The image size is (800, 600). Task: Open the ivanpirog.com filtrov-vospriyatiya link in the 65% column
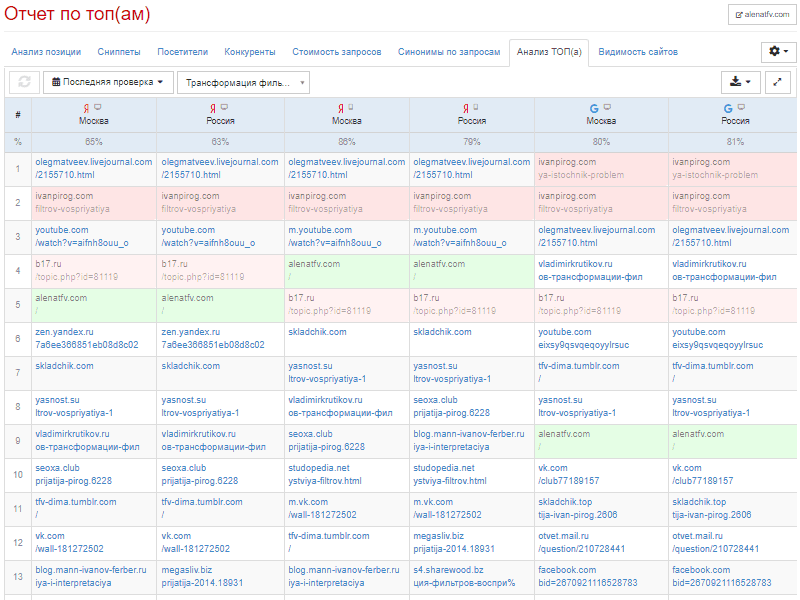click(x=72, y=203)
